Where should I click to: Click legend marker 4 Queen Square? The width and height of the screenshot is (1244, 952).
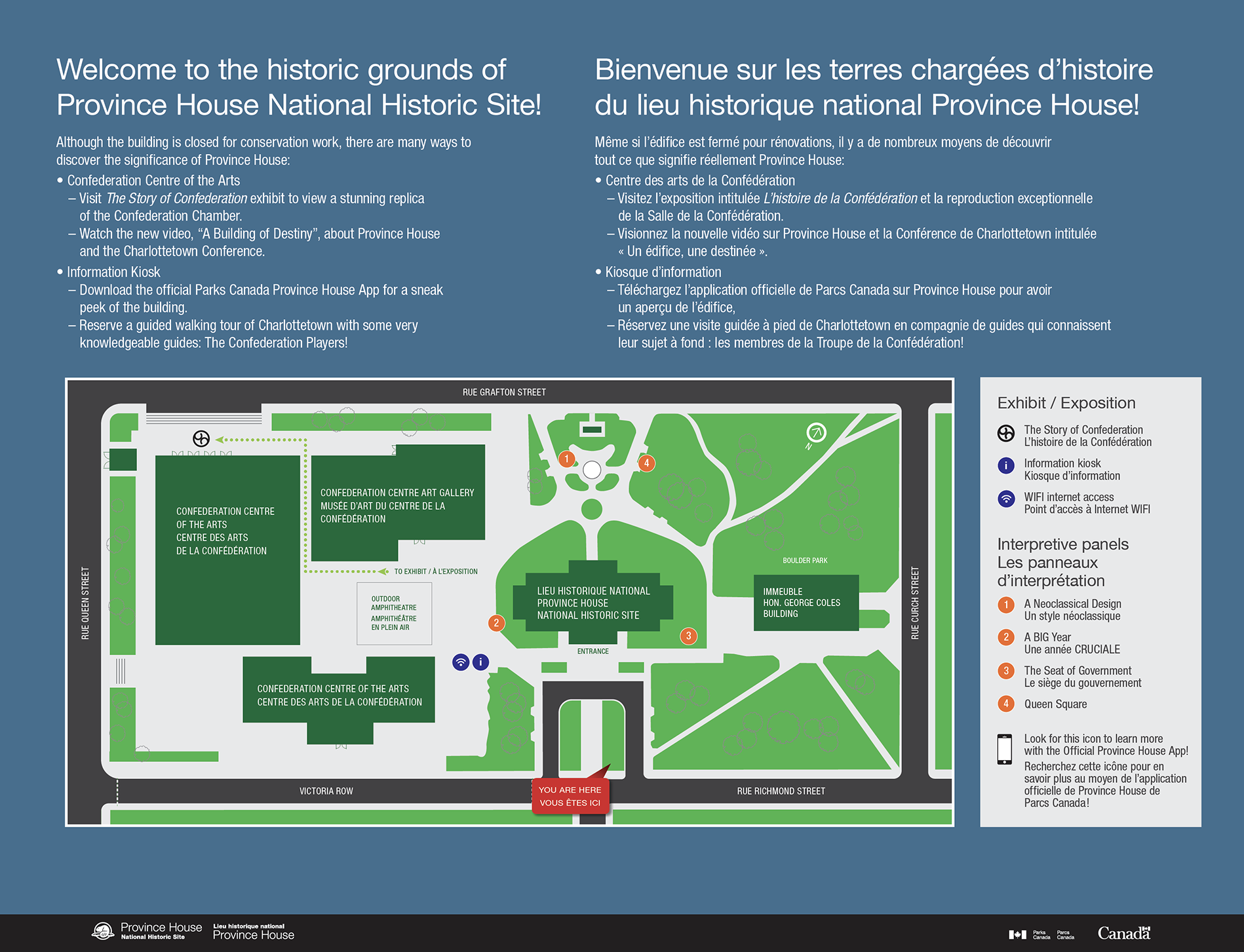1005,704
